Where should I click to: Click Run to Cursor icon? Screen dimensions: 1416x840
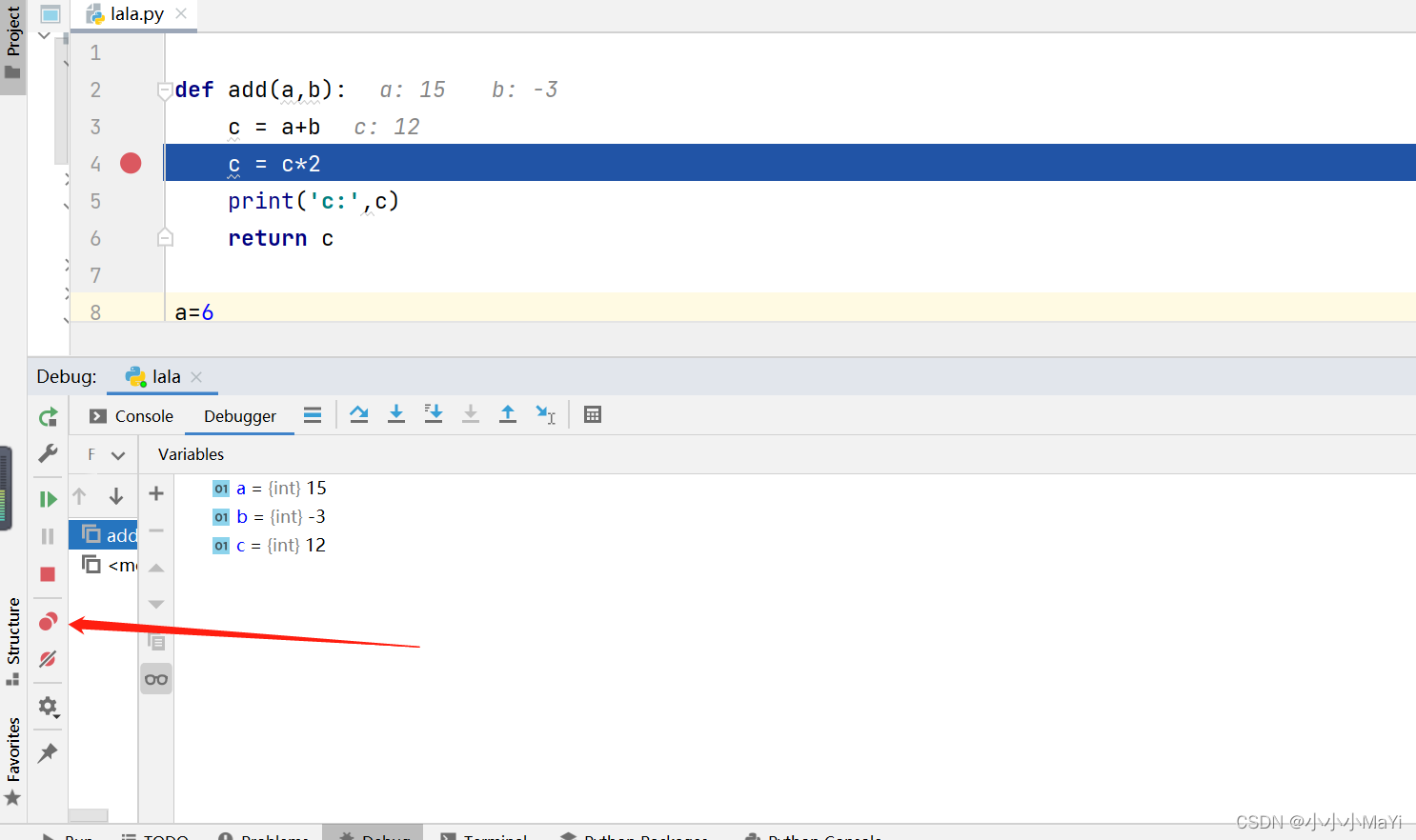pyautogui.click(x=545, y=414)
